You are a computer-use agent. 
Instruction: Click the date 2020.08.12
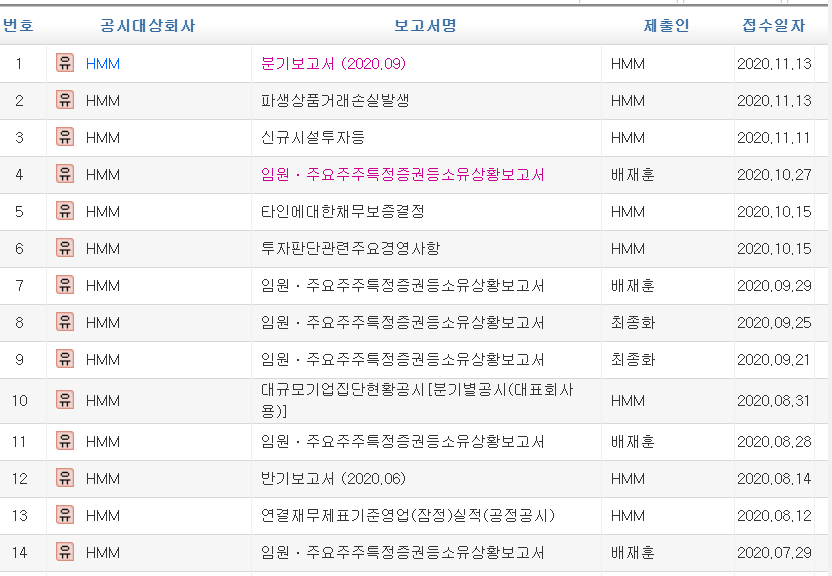point(774,516)
